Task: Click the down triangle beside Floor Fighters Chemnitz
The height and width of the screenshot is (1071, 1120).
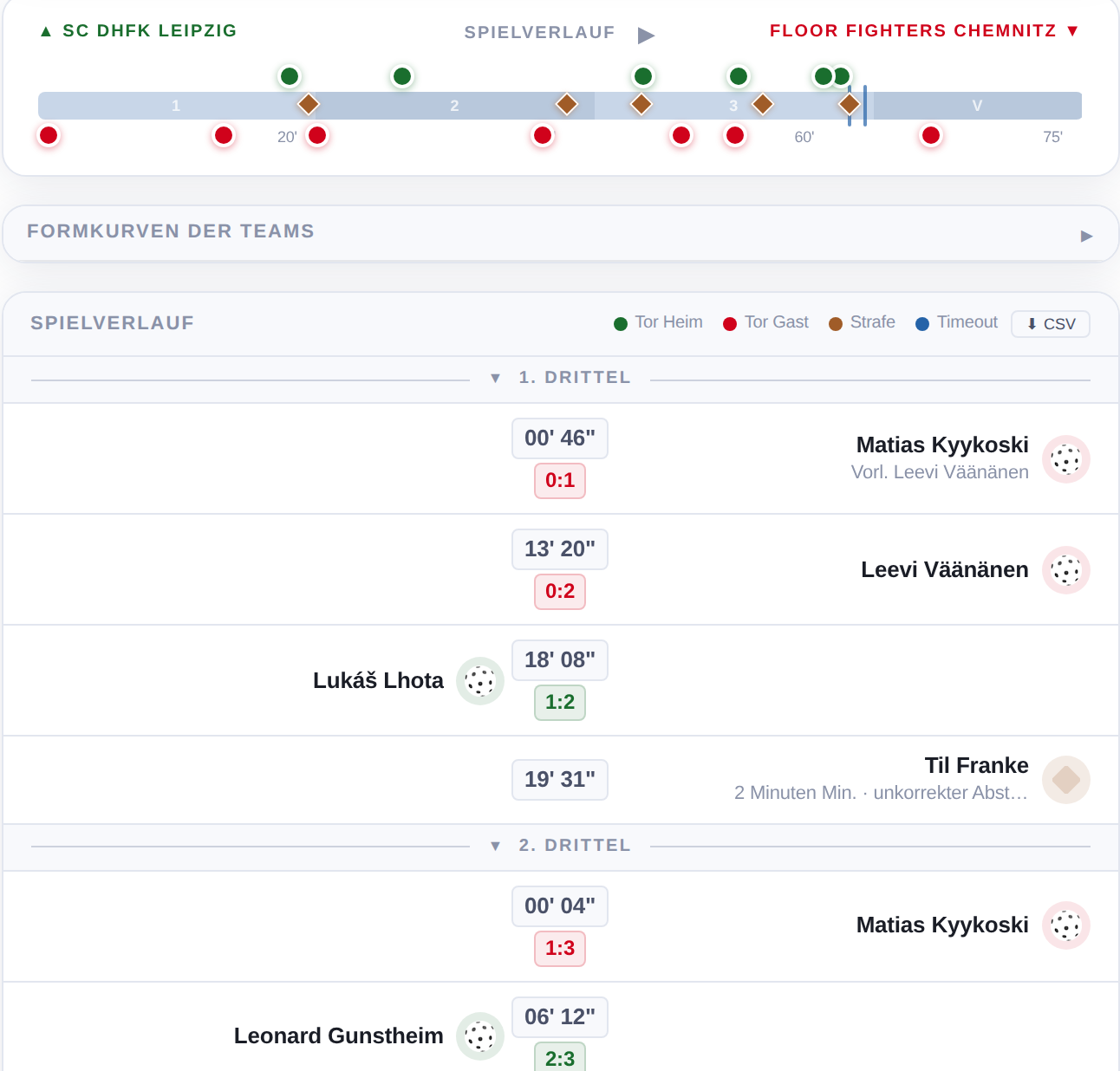Action: point(1072,31)
